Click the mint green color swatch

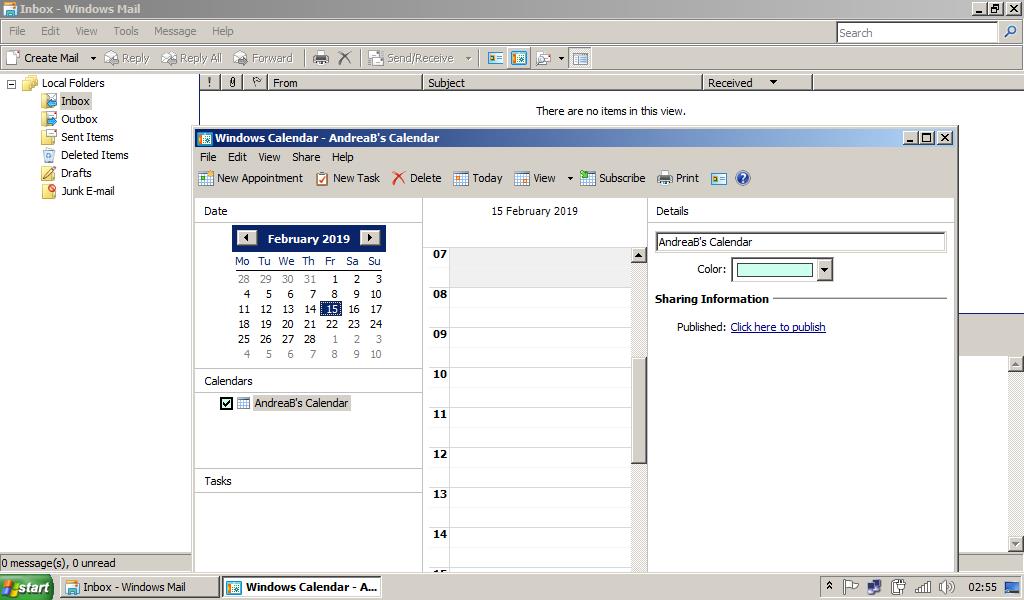tap(775, 270)
